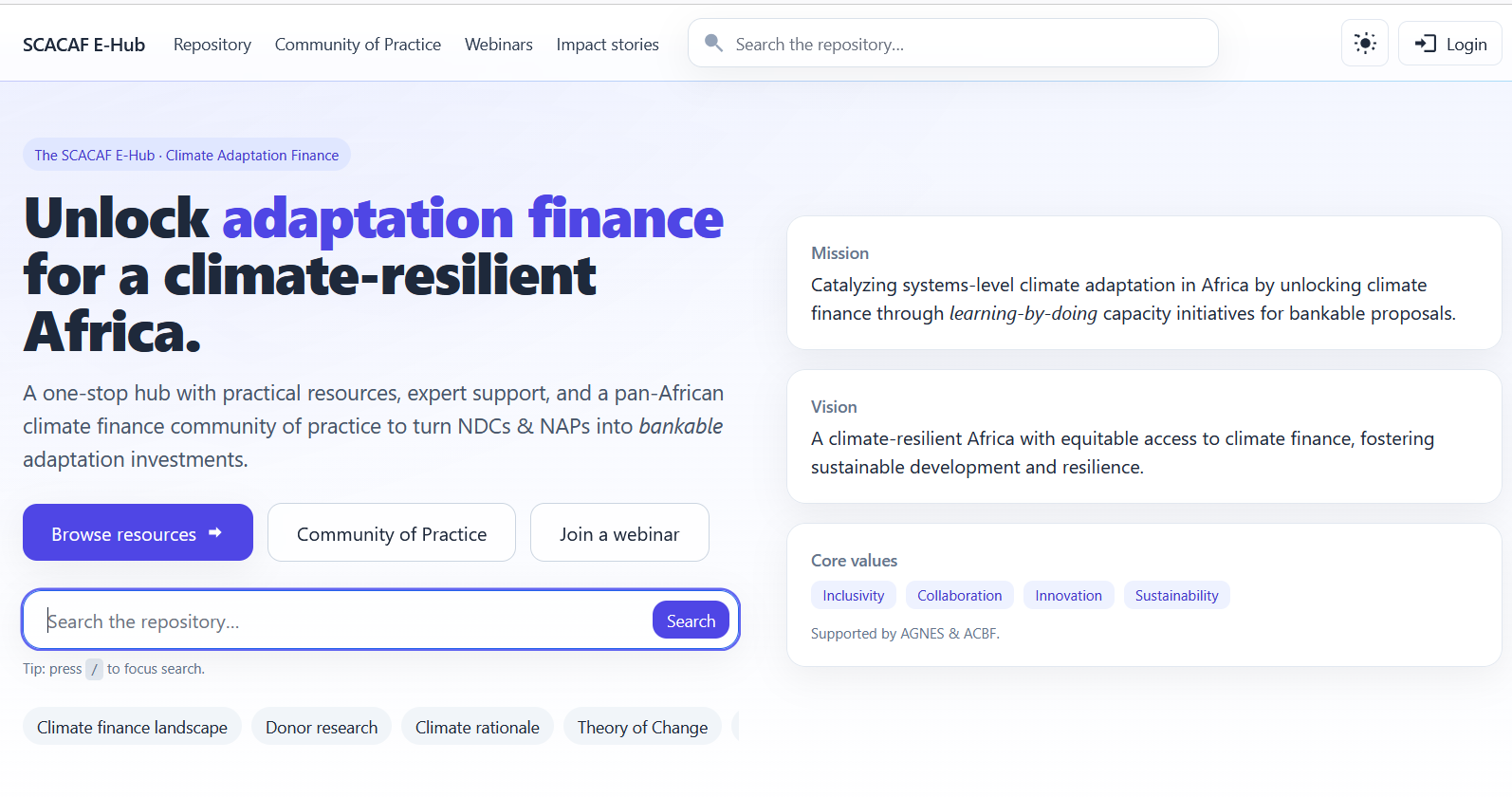The width and height of the screenshot is (1512, 797).
Task: Open Impact stories in the navigation
Action: (x=607, y=45)
